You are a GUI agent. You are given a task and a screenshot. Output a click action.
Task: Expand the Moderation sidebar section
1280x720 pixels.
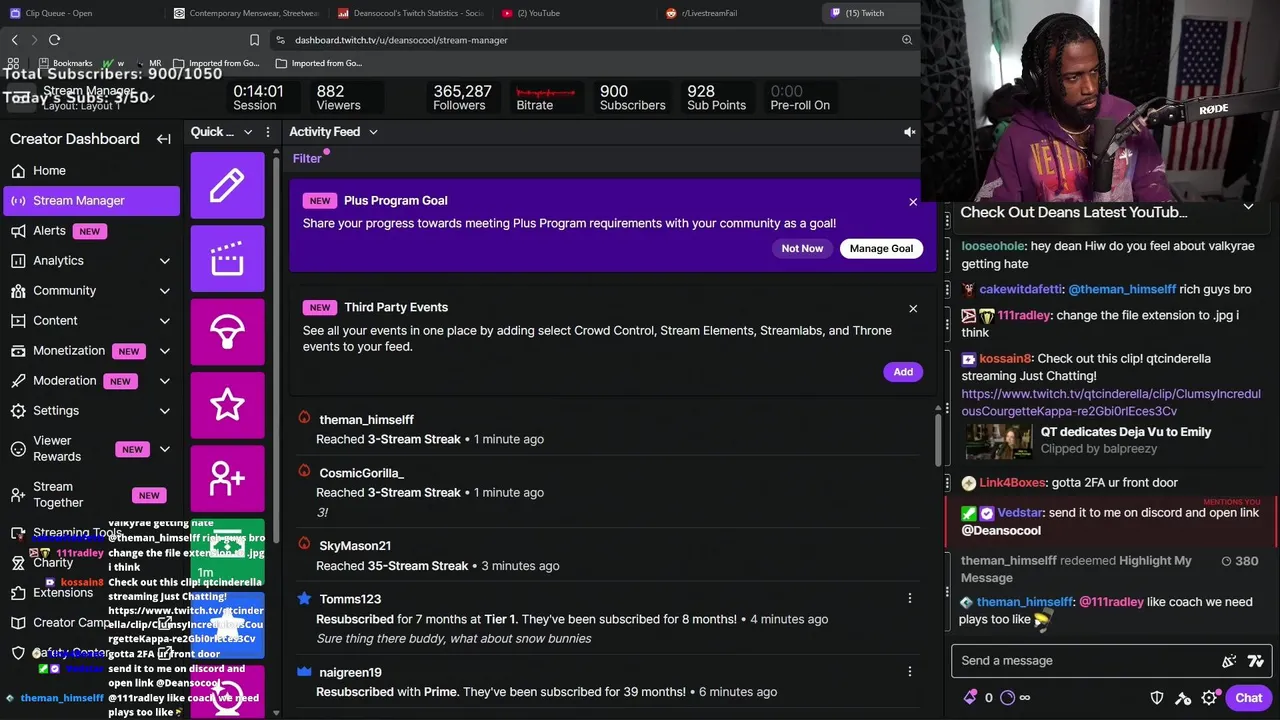[x=164, y=381]
